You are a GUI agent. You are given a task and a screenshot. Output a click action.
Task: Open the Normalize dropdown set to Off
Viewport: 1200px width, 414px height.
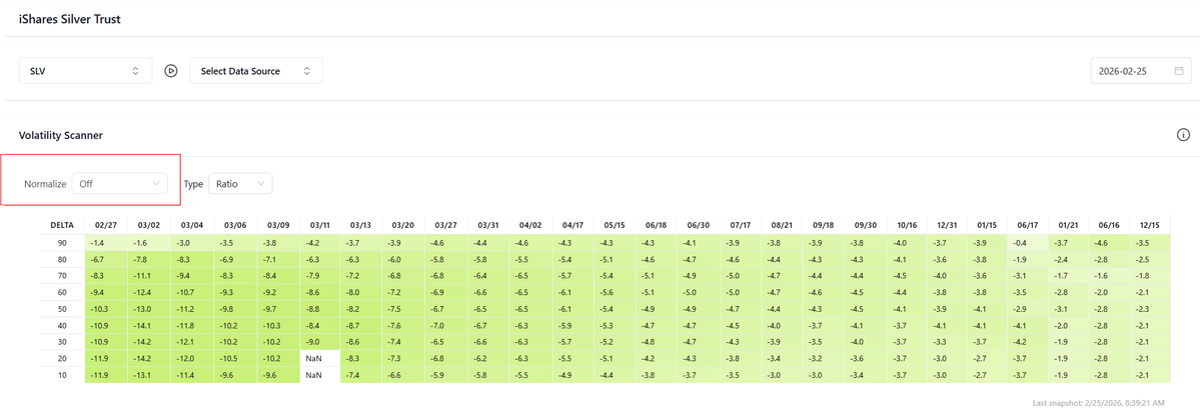(x=120, y=184)
